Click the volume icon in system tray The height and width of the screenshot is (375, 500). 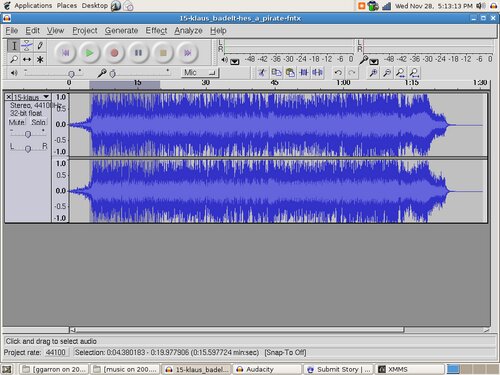coord(480,6)
